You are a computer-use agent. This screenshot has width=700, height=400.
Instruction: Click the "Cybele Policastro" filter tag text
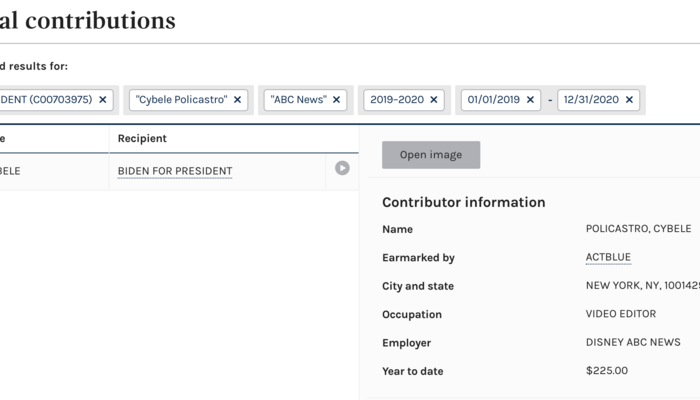pos(180,100)
